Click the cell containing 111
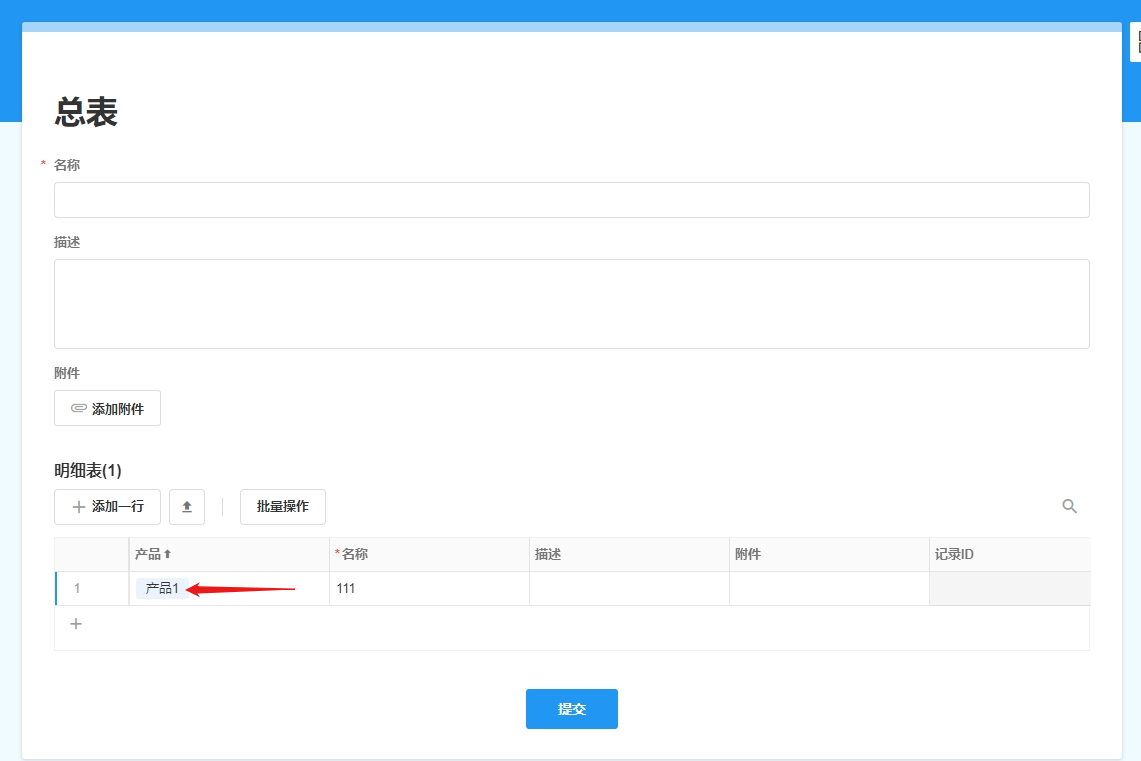The height and width of the screenshot is (761, 1141). tap(429, 589)
